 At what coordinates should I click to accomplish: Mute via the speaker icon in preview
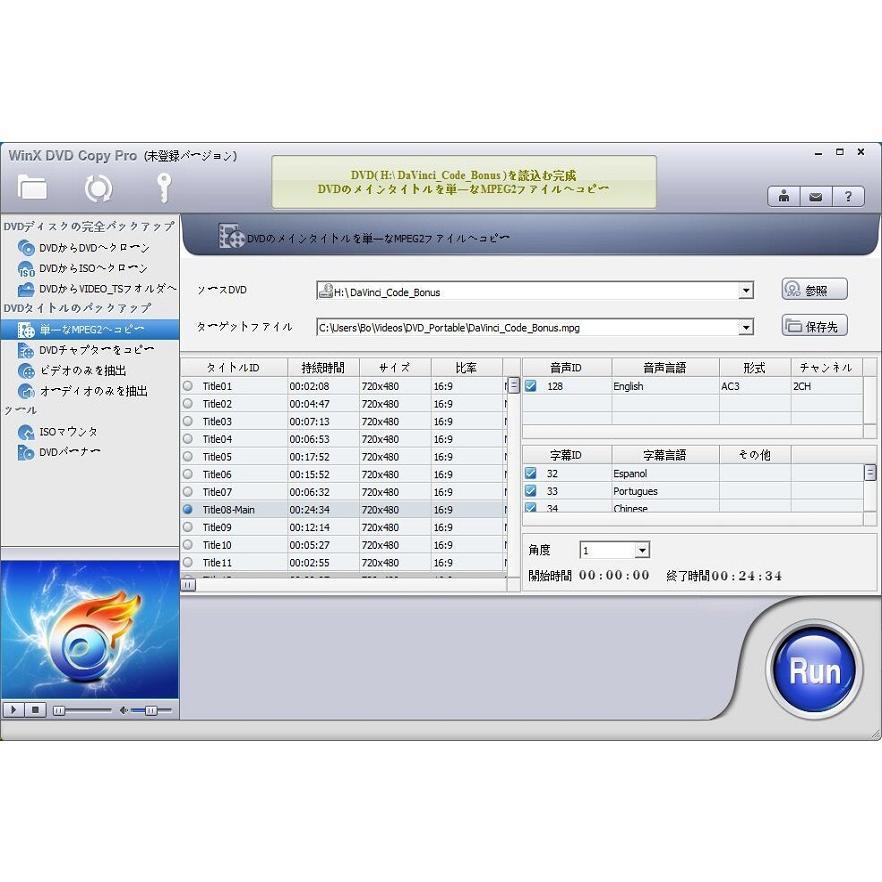pyautogui.click(x=124, y=710)
